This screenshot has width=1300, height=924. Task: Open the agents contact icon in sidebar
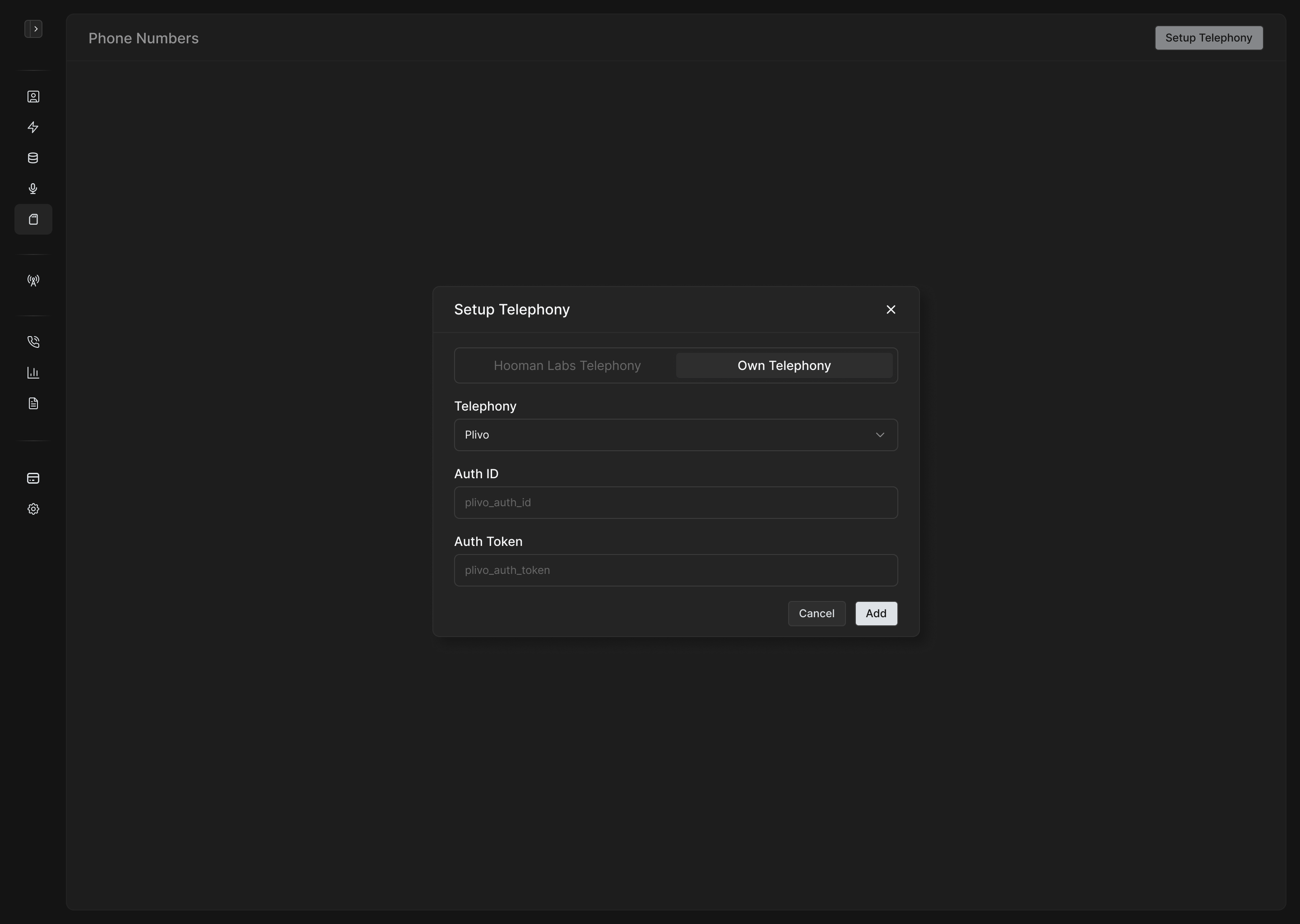coord(33,97)
